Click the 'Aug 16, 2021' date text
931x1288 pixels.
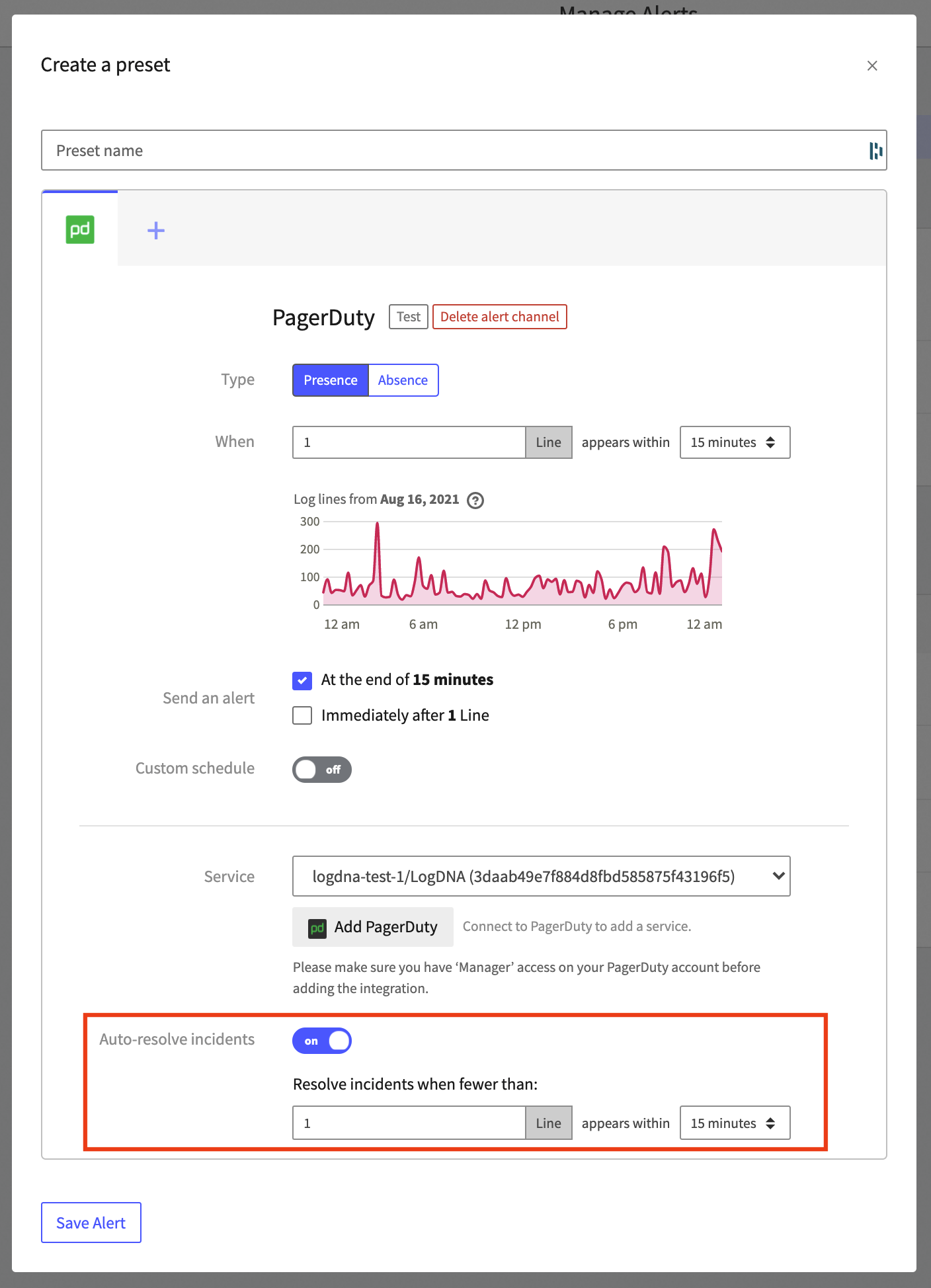419,499
